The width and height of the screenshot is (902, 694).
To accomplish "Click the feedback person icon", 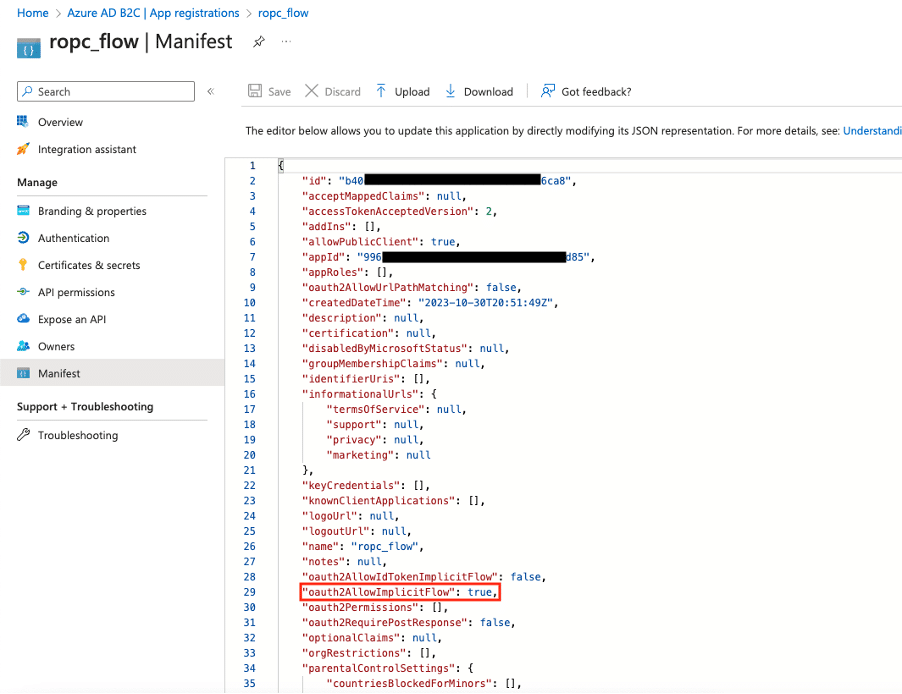I will pyautogui.click(x=548, y=91).
